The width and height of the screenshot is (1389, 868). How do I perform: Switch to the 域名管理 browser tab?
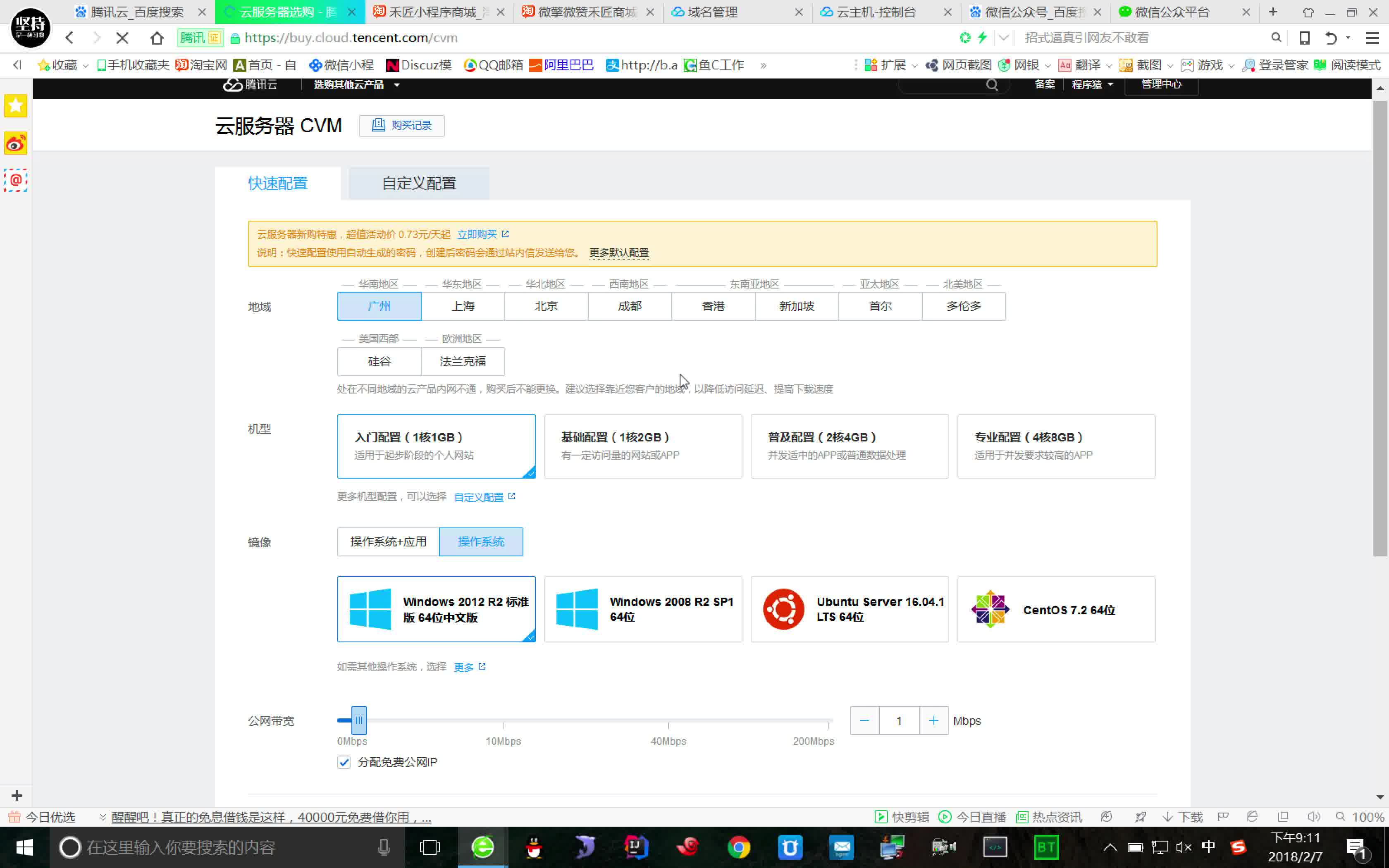coord(713,12)
